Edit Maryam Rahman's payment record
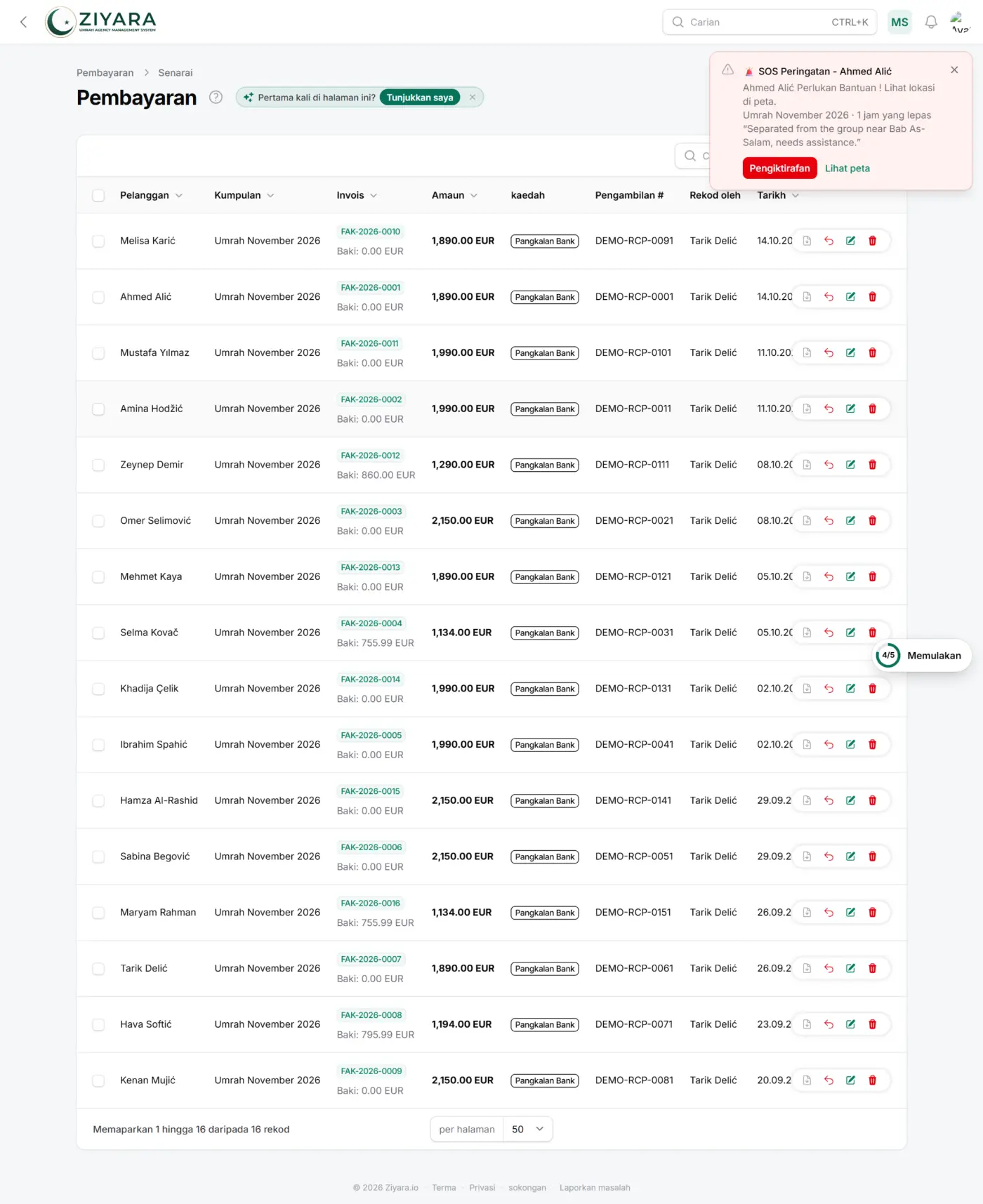Viewport: 983px width, 1204px height. point(850,913)
